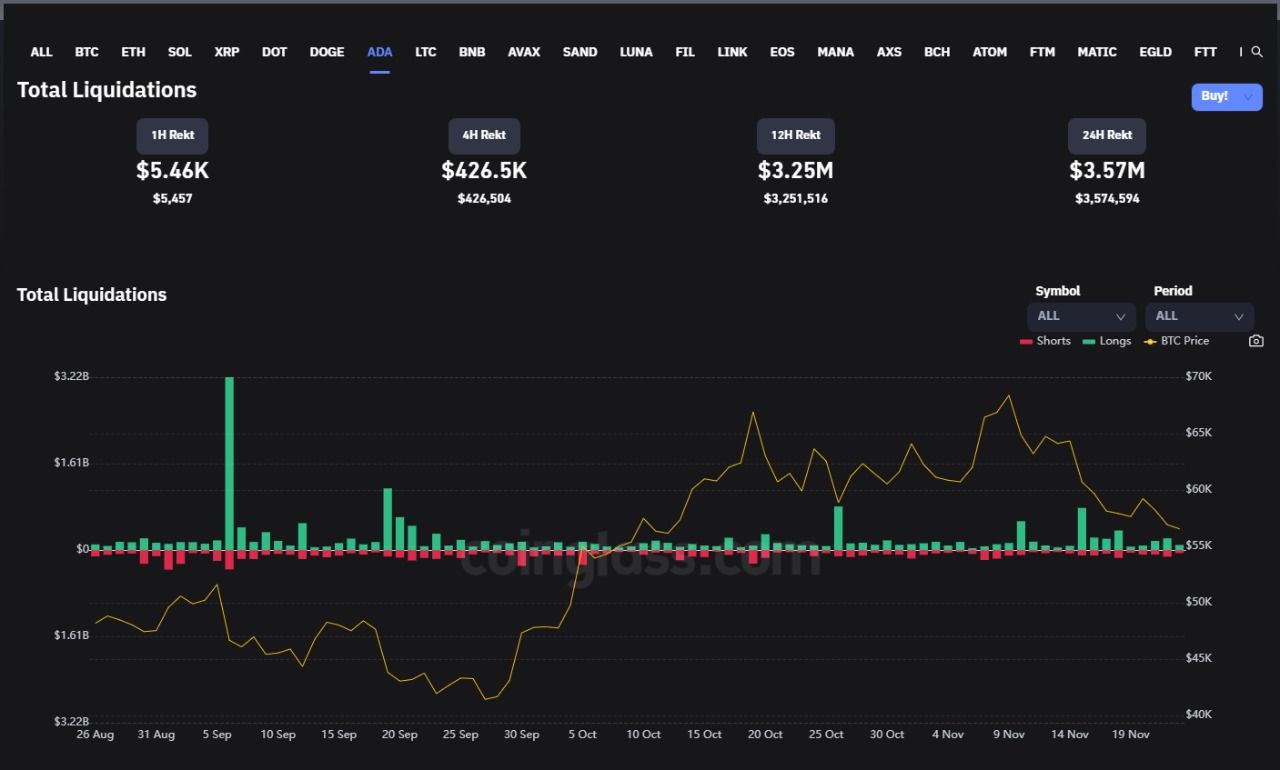Open the Period dropdown
This screenshot has width=1280, height=770.
pos(1199,316)
